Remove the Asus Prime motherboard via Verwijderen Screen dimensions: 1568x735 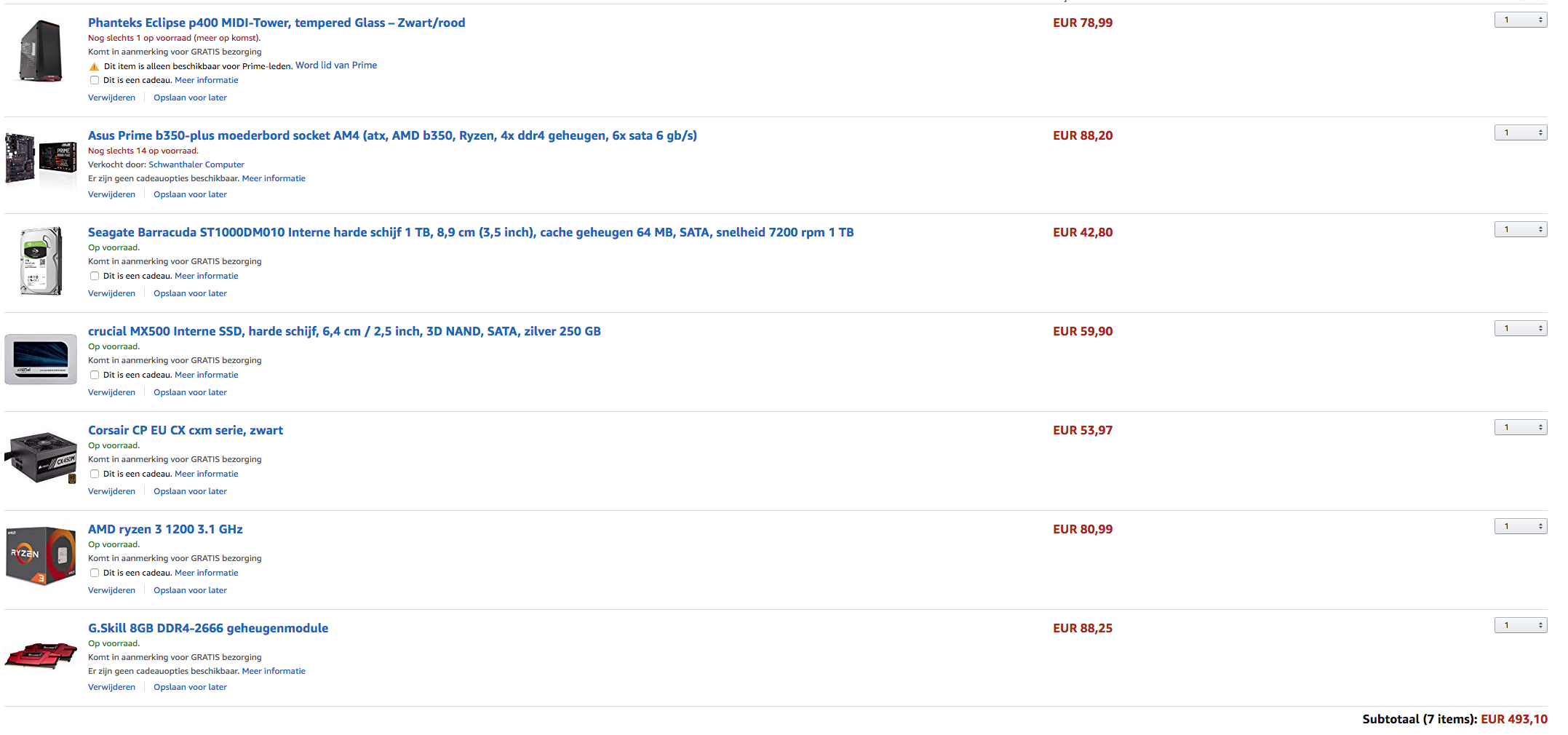click(x=111, y=194)
